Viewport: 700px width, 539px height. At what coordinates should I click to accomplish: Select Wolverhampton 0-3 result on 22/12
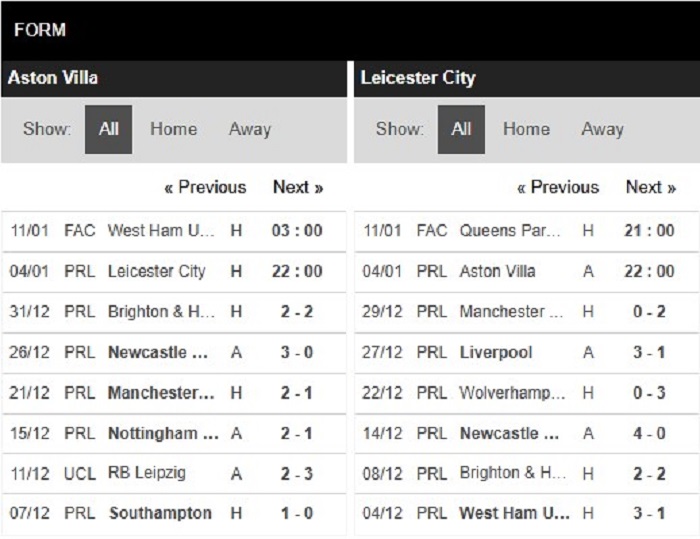coord(527,393)
